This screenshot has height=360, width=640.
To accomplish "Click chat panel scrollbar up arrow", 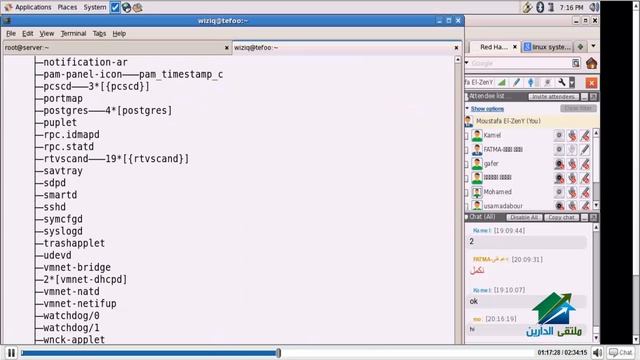I will click(x=596, y=227).
